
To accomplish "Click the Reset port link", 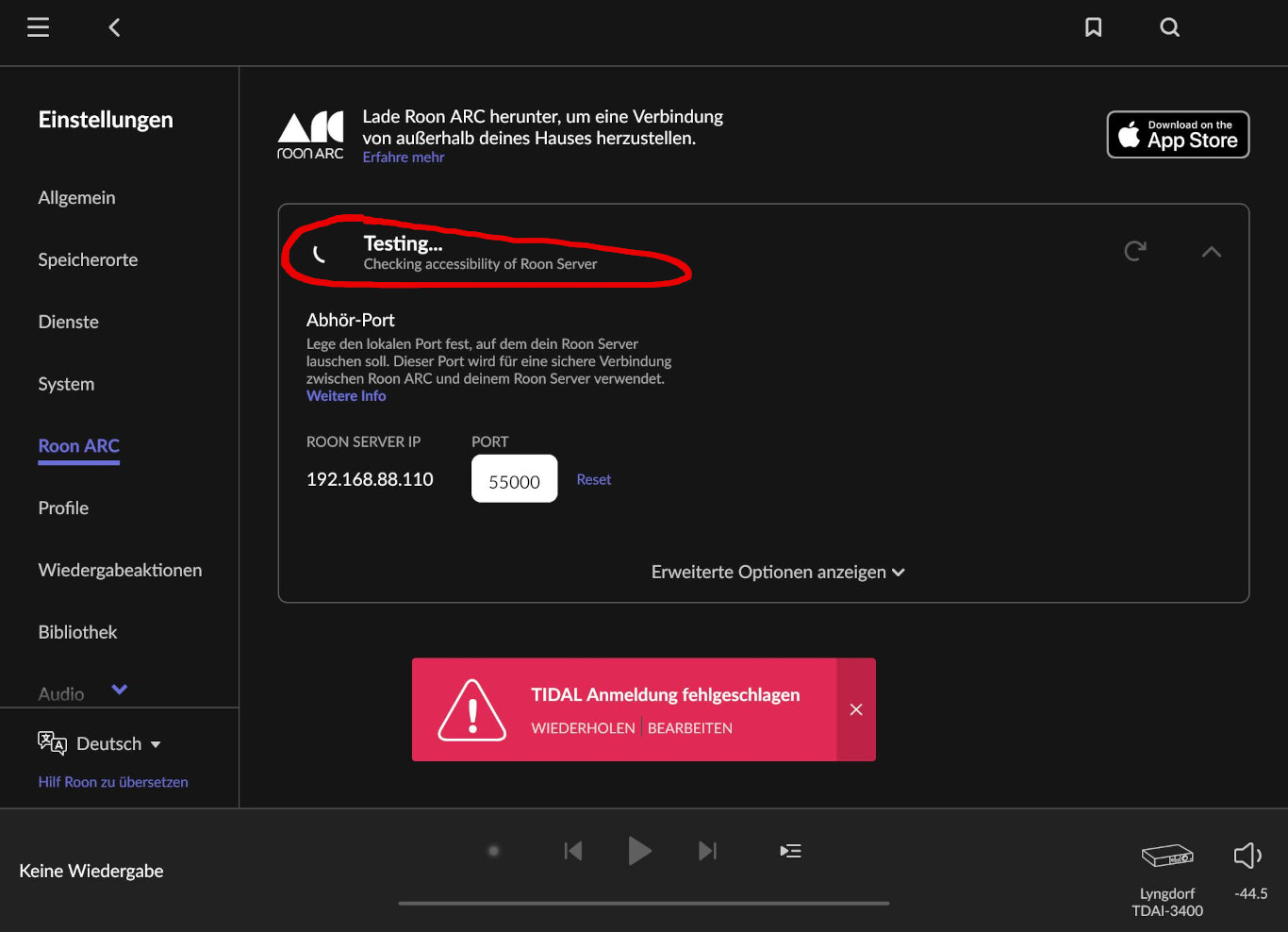I will 594,479.
